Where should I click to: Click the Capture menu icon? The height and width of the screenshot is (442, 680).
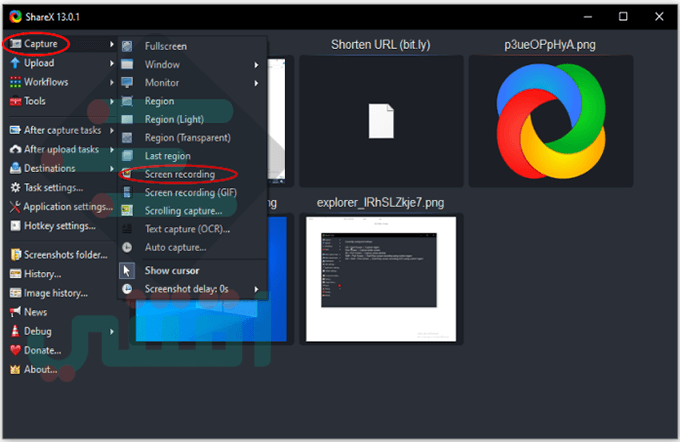click(16, 44)
